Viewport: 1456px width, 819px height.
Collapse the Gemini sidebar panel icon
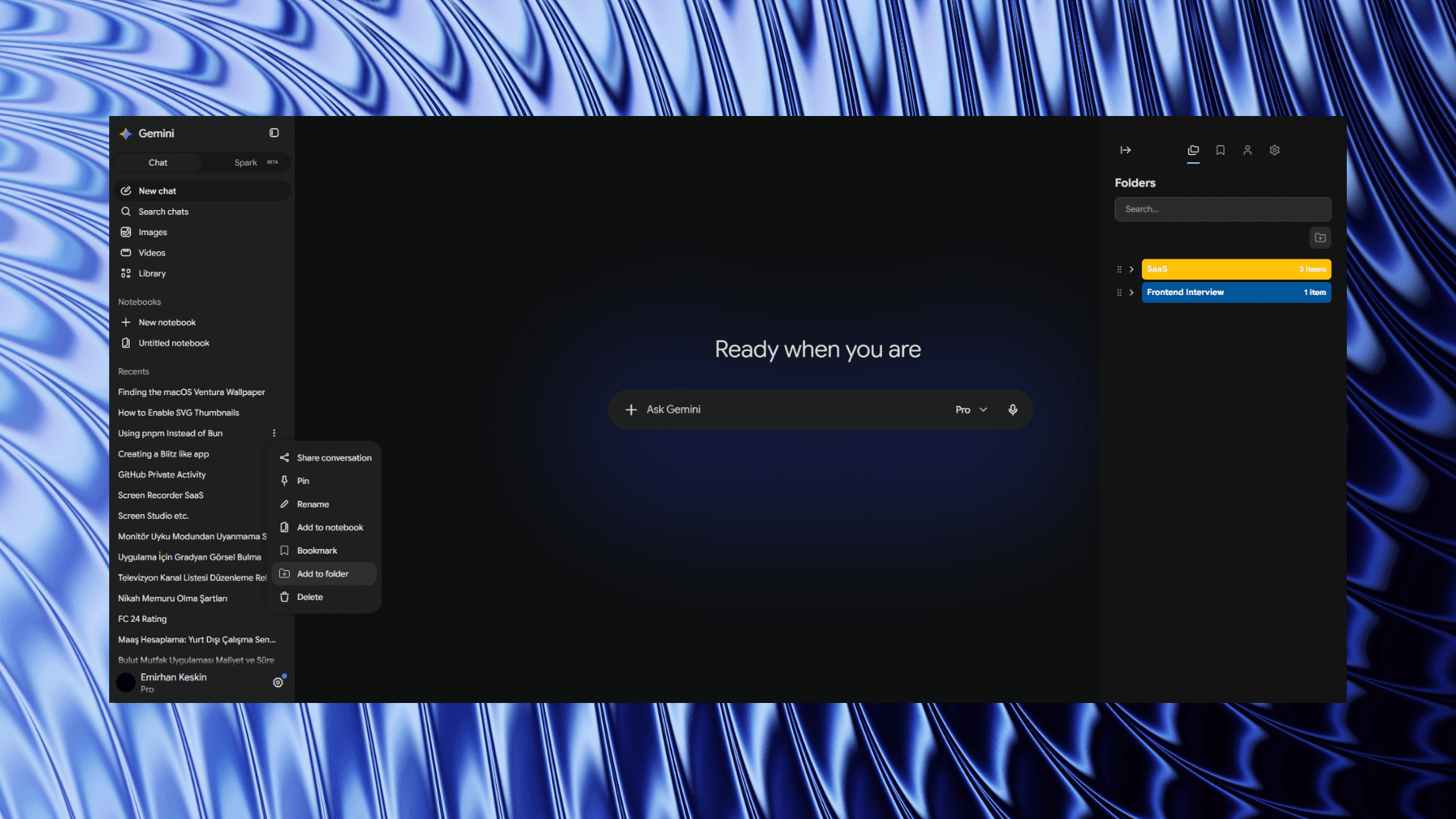(274, 133)
